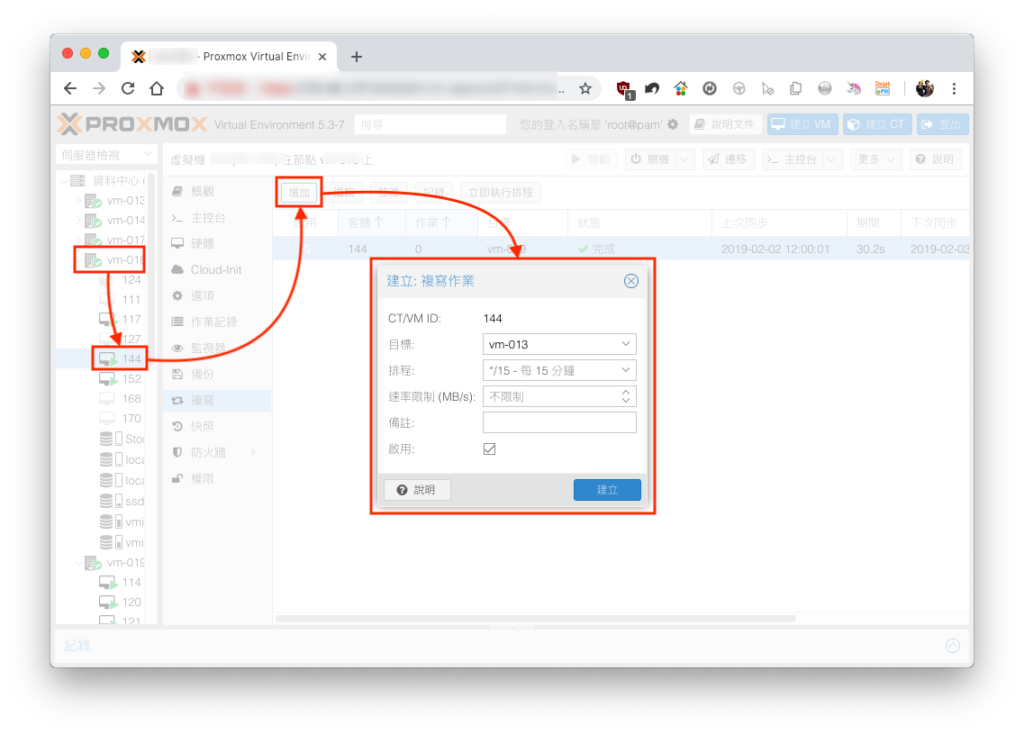Click the gear icon next to root@pam

coord(673,124)
